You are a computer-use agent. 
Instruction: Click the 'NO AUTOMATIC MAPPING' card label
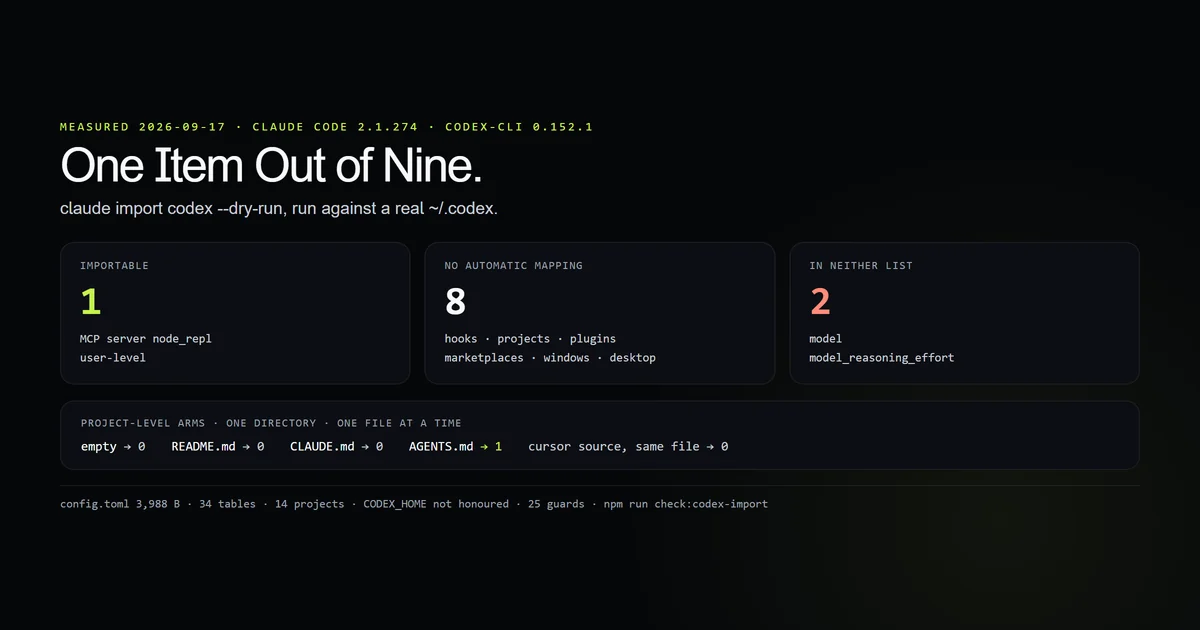click(x=513, y=266)
